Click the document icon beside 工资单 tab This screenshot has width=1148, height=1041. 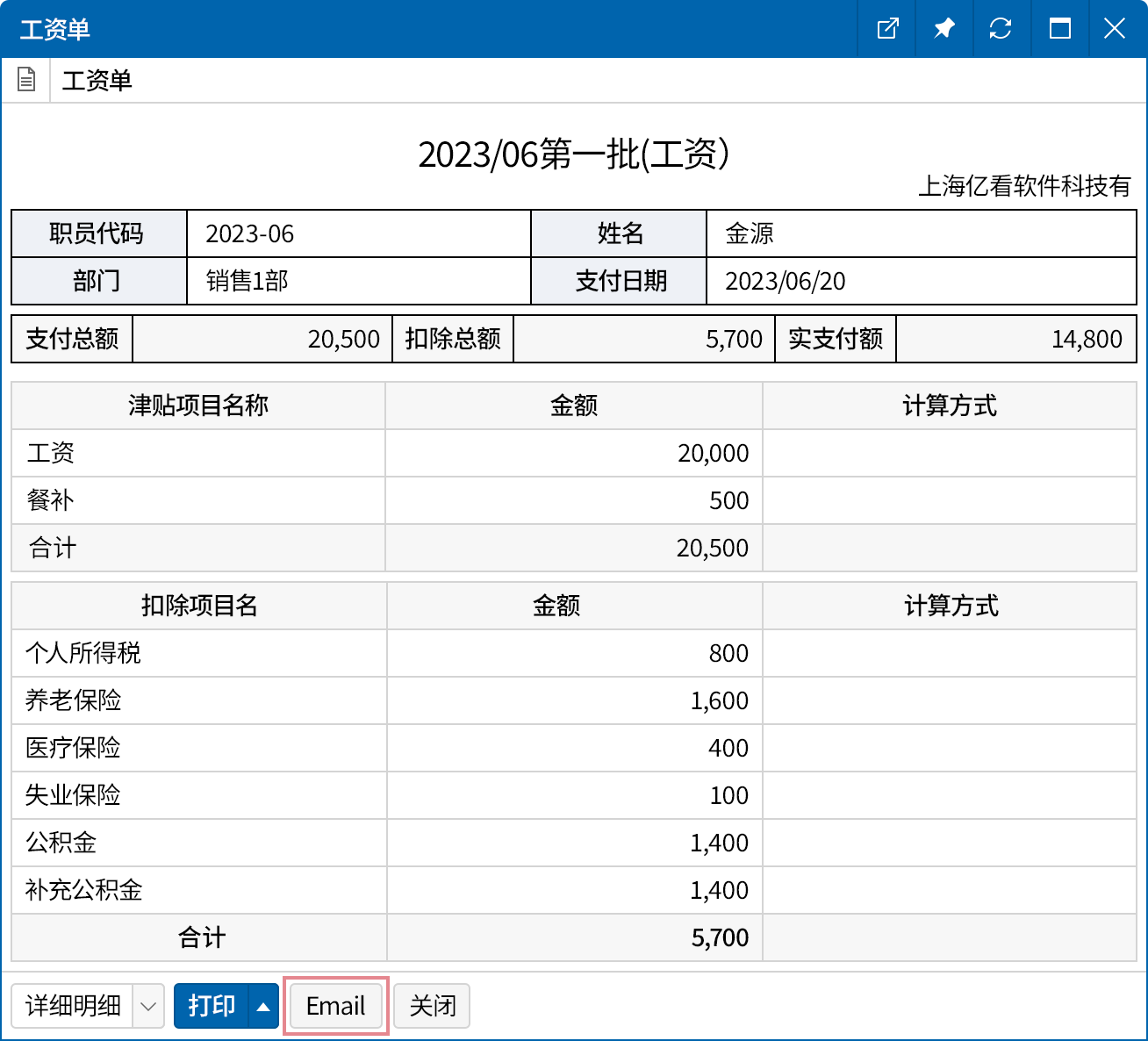(x=26, y=80)
